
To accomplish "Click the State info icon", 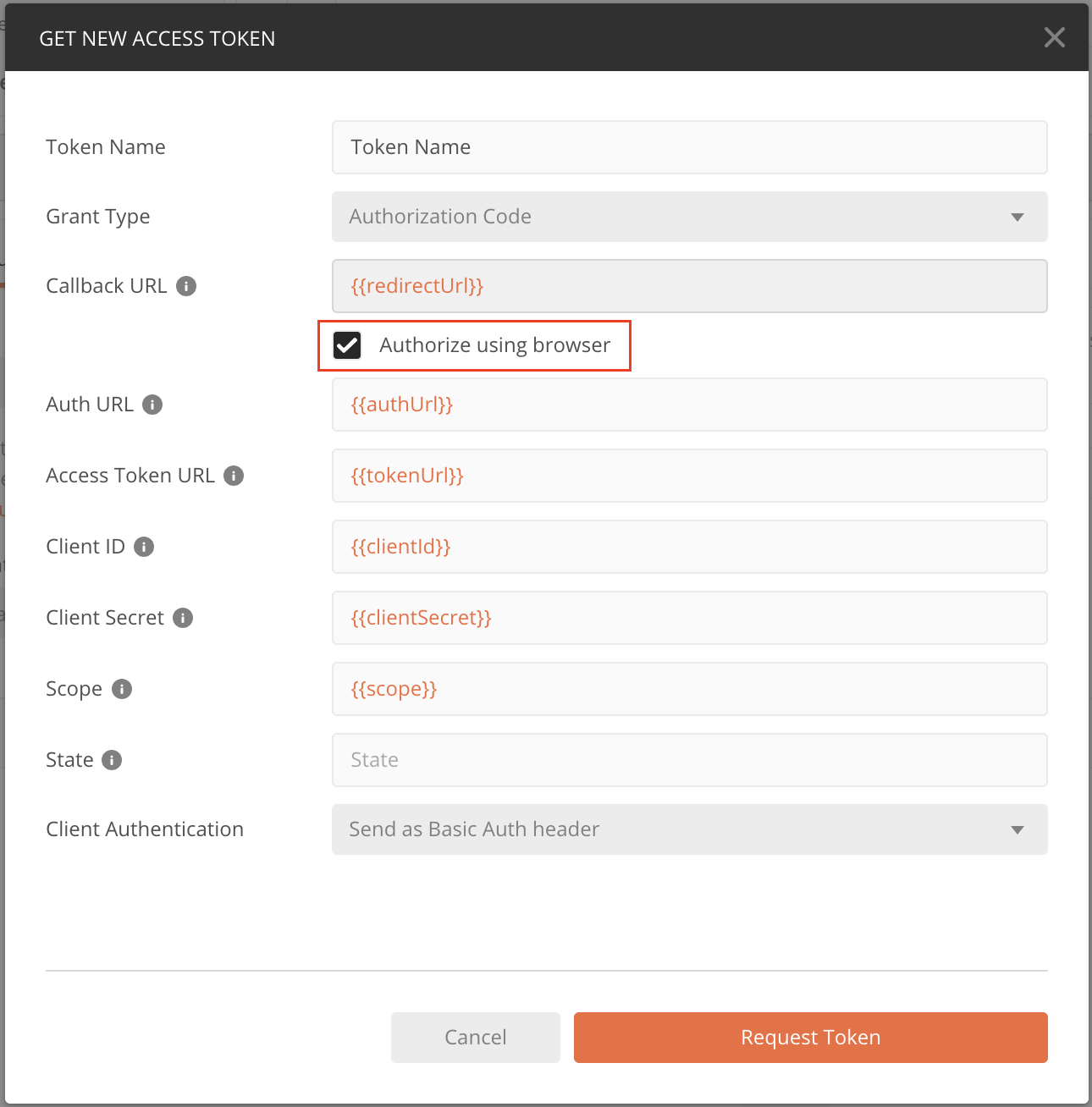I will (x=112, y=760).
